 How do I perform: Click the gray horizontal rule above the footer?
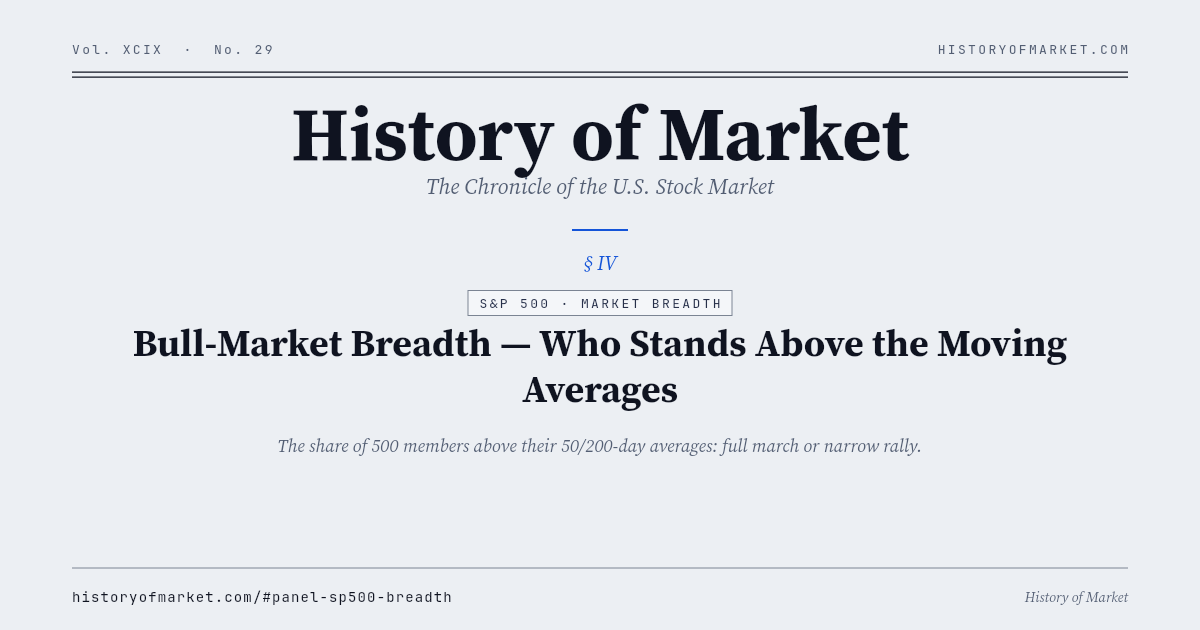click(x=600, y=568)
